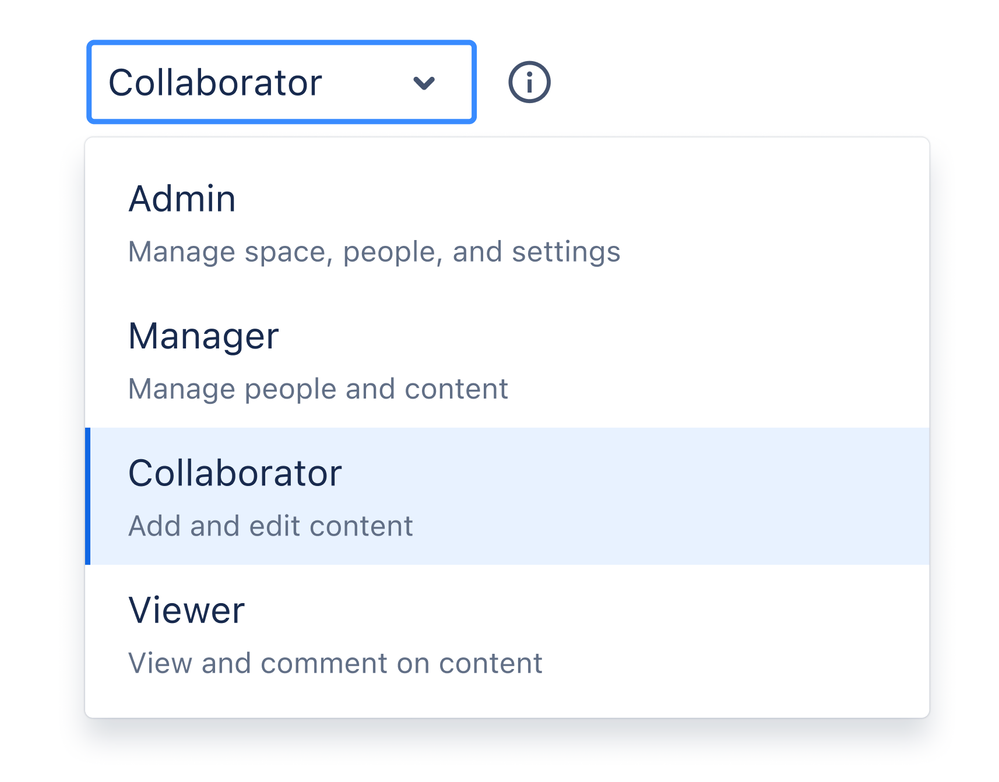Click the "Add and edit content" description
The height and width of the screenshot is (782, 999).
tap(270, 526)
